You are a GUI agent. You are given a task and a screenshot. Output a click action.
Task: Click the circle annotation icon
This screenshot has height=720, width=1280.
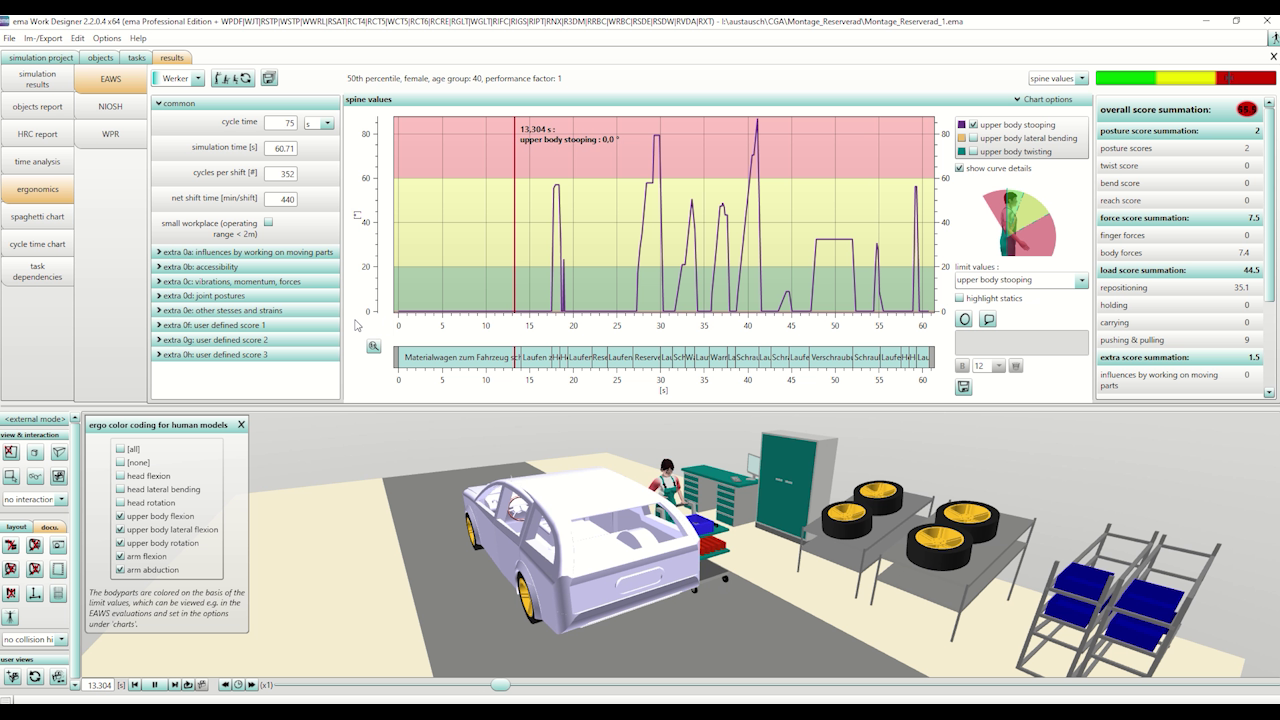tap(964, 320)
